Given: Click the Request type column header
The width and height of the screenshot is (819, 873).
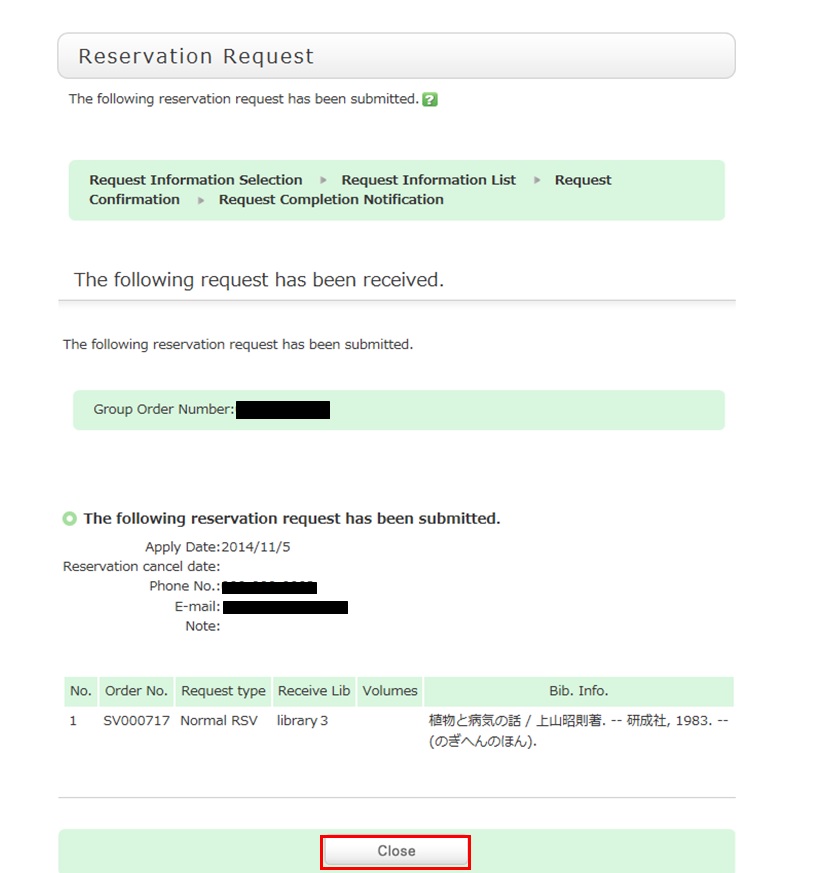Looking at the screenshot, I should (223, 691).
